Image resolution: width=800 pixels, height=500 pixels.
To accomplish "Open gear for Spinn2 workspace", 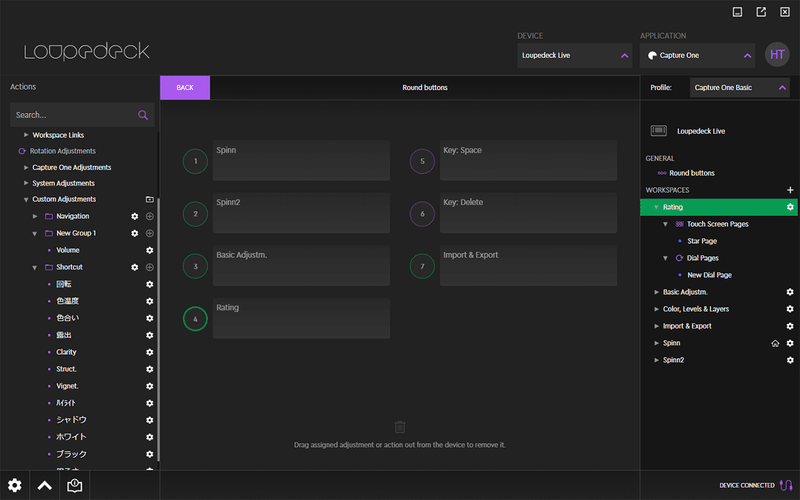I will click(x=790, y=360).
